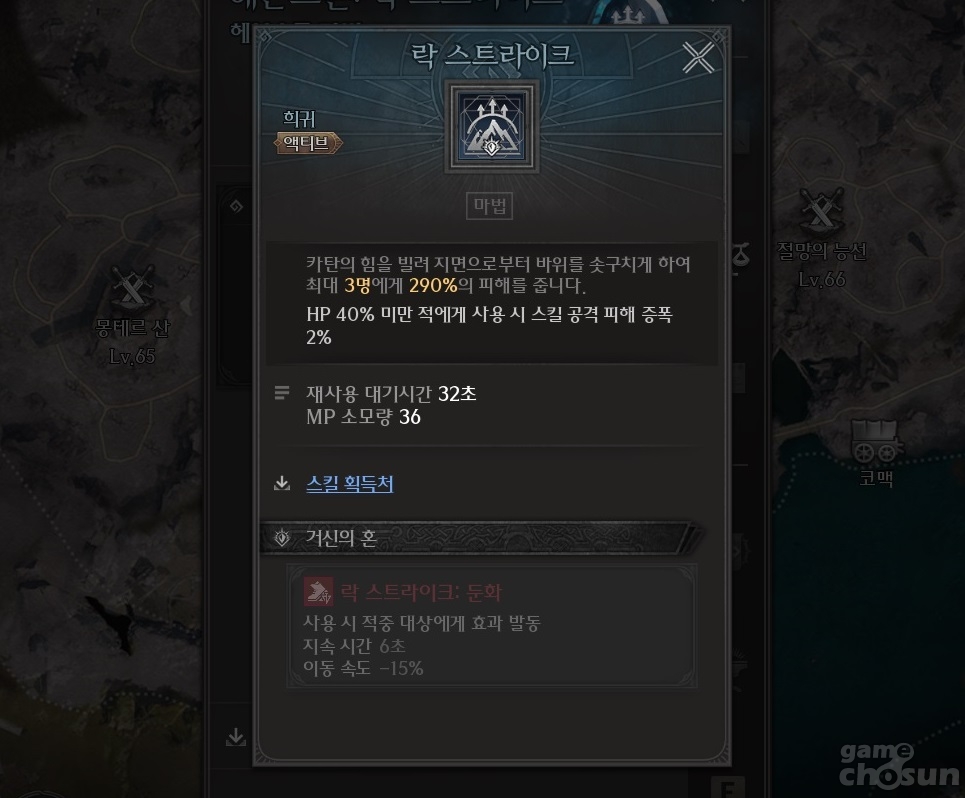
Task: Click the 몽테르 산 crossed swords map icon
Action: 132,287
